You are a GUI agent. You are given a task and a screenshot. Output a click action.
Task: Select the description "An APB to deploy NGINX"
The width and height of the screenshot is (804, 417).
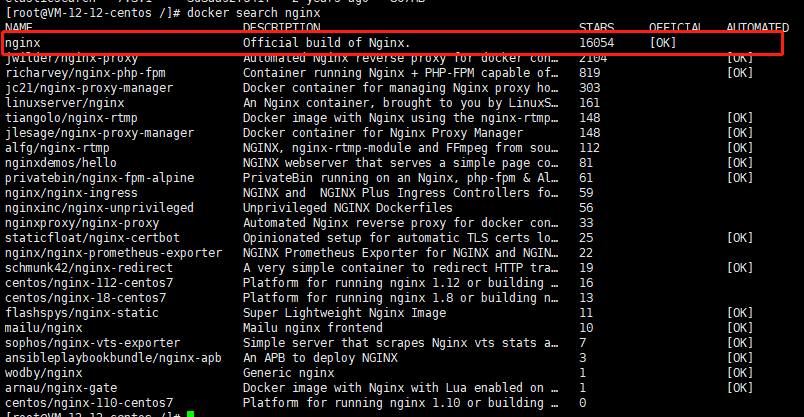[320, 358]
